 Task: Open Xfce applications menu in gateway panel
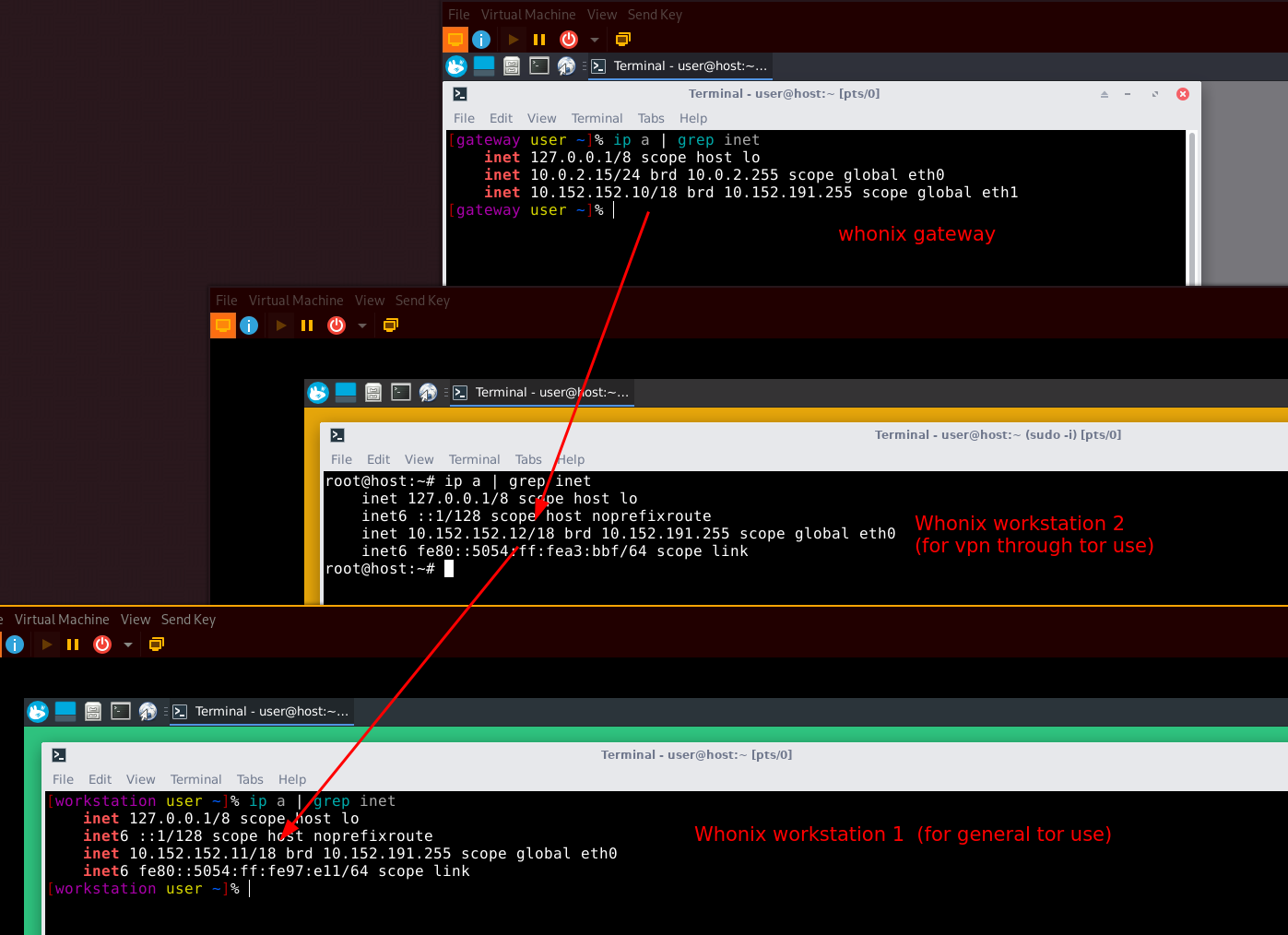pyautogui.click(x=456, y=66)
